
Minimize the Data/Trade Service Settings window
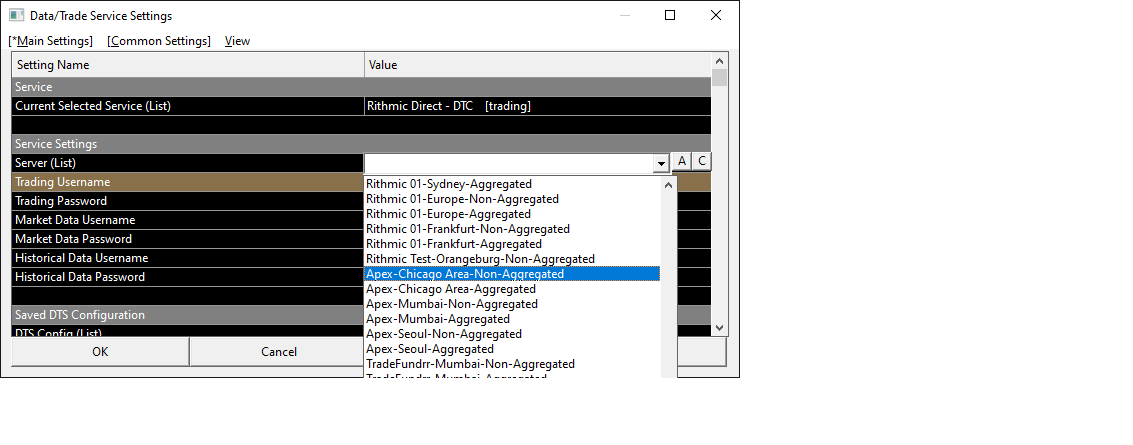(624, 15)
